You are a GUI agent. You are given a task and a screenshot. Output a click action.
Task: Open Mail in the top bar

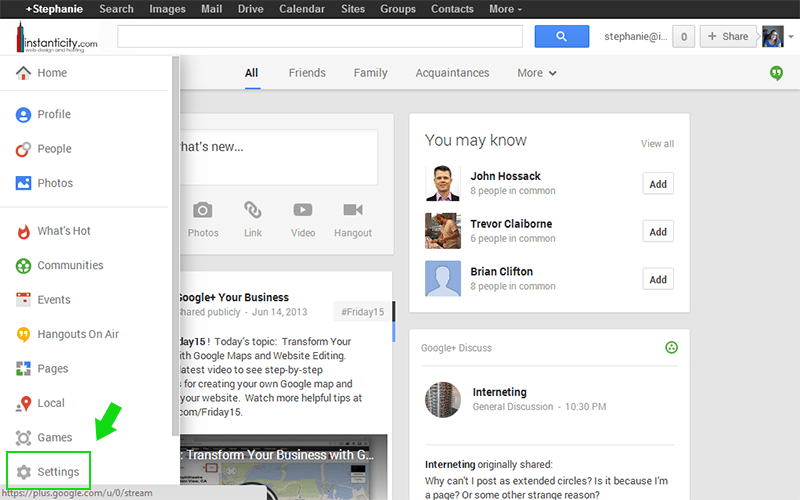coord(211,9)
